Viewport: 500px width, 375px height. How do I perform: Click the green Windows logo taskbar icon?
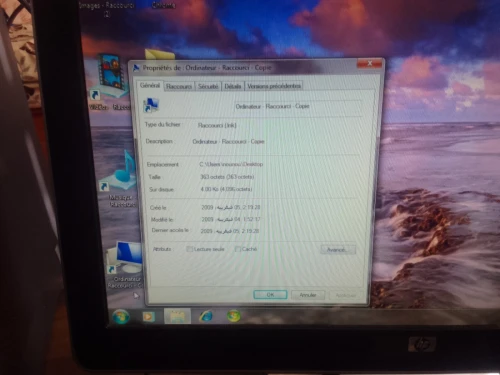point(234,316)
